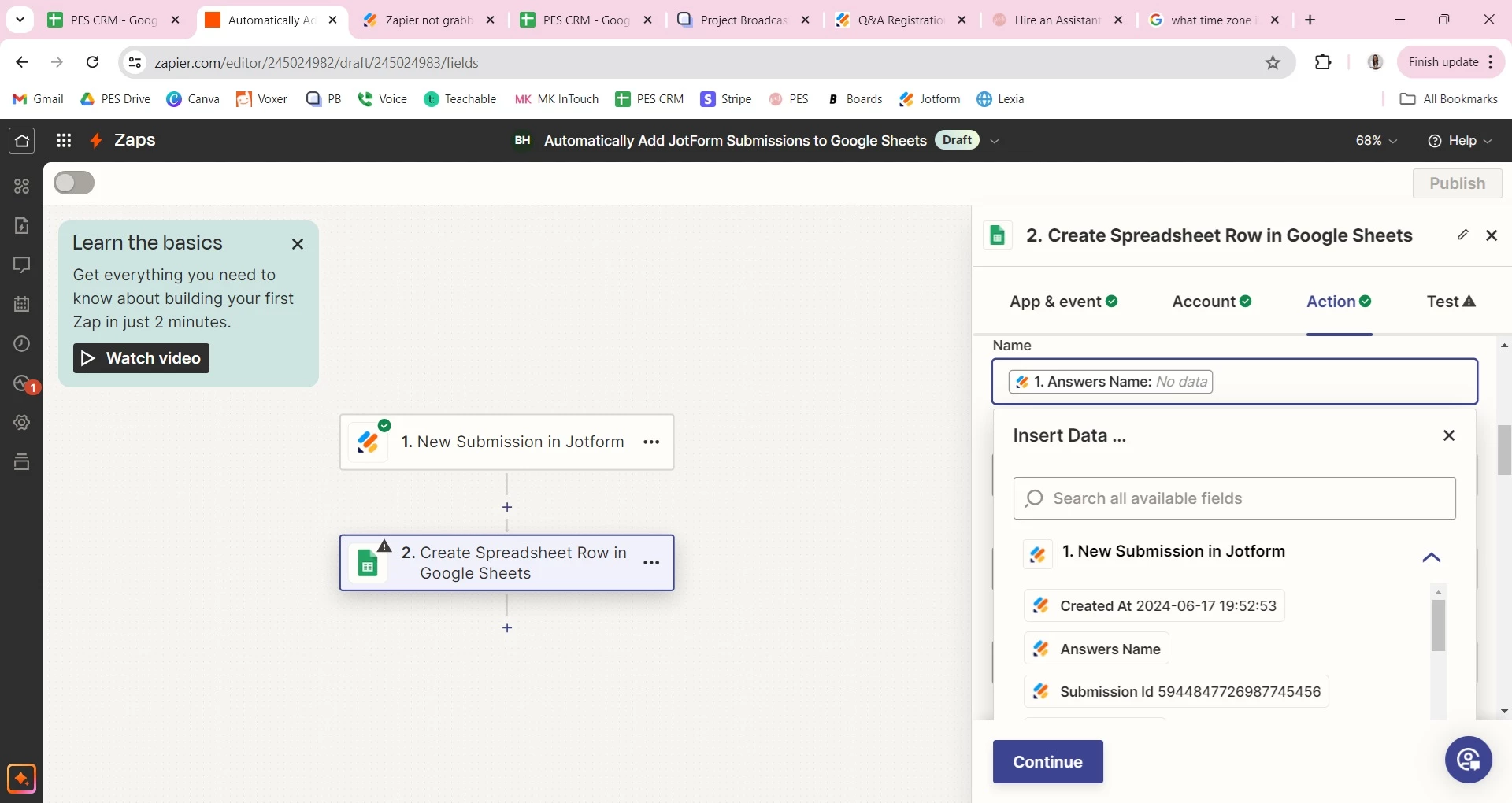
Task: Open the calendar icon in left sidebar
Action: 22,304
